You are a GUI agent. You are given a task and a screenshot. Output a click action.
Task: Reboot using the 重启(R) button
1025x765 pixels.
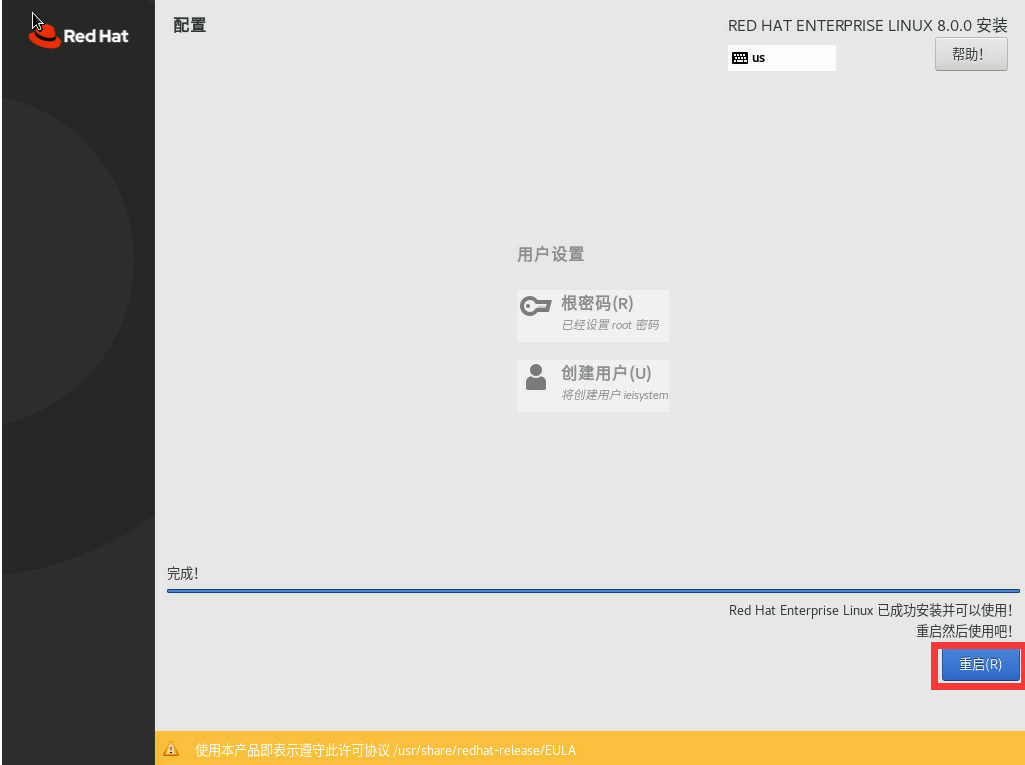(x=979, y=664)
